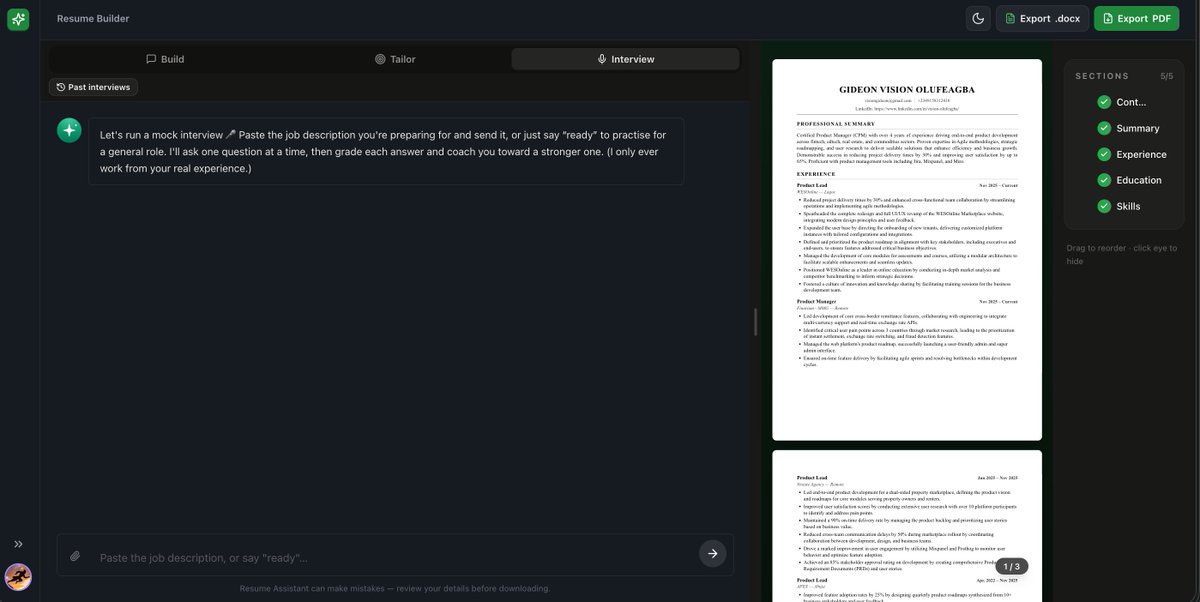Export resume as PDF
1200x602 pixels.
(1136, 18)
